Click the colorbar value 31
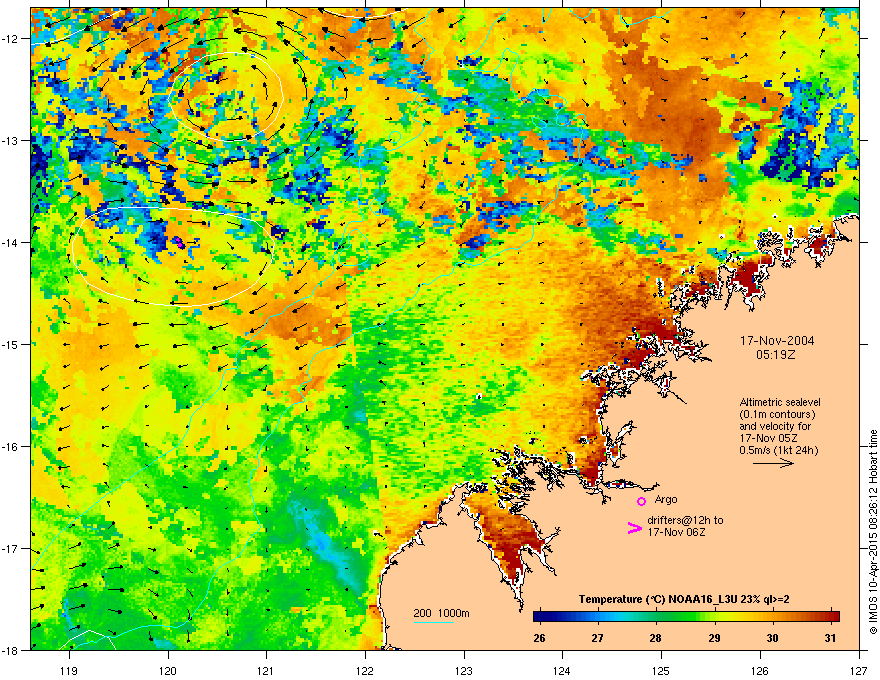The image size is (880, 680). (x=831, y=638)
